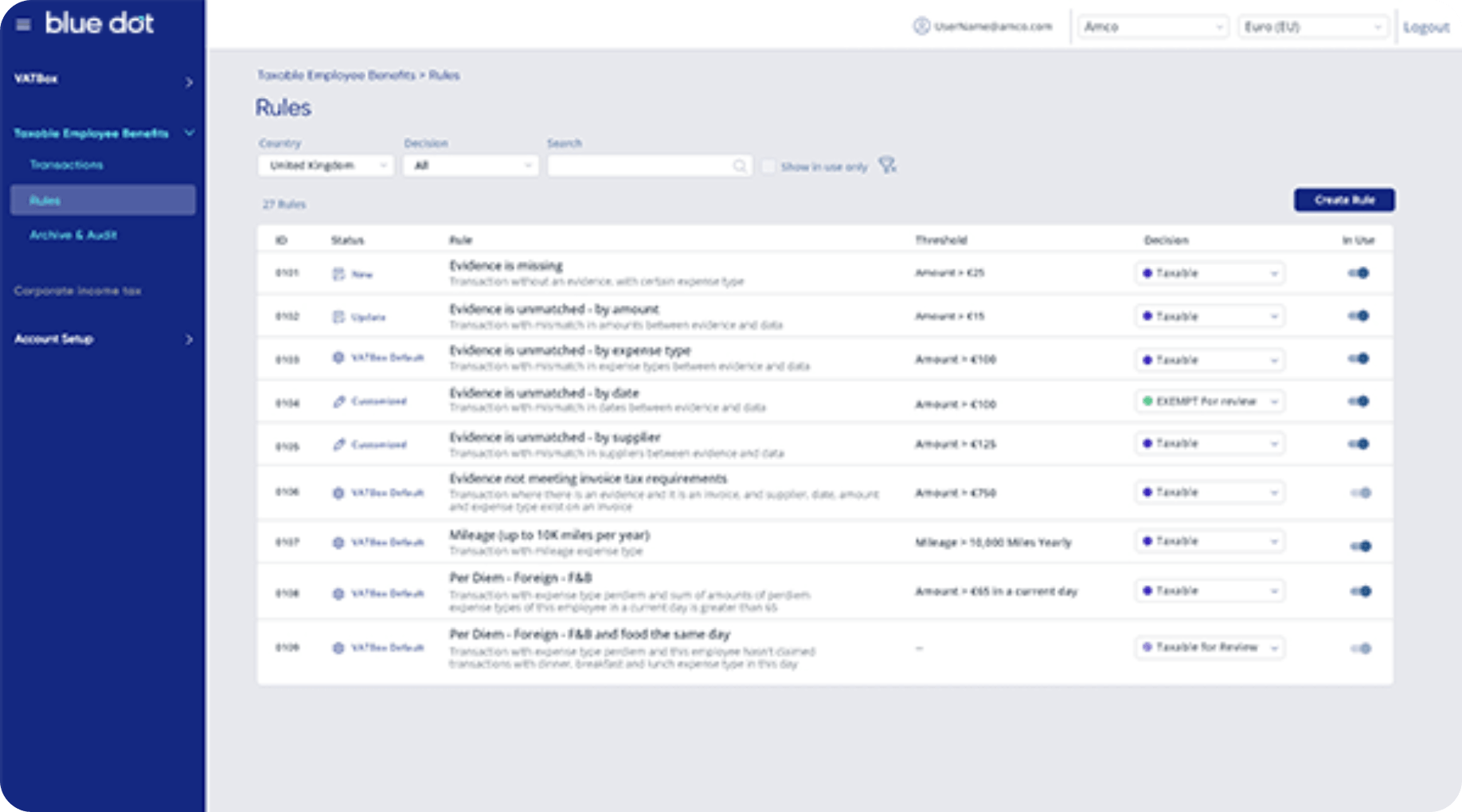The width and height of the screenshot is (1462, 812).
Task: Open the clear filters funnel icon
Action: (x=886, y=166)
